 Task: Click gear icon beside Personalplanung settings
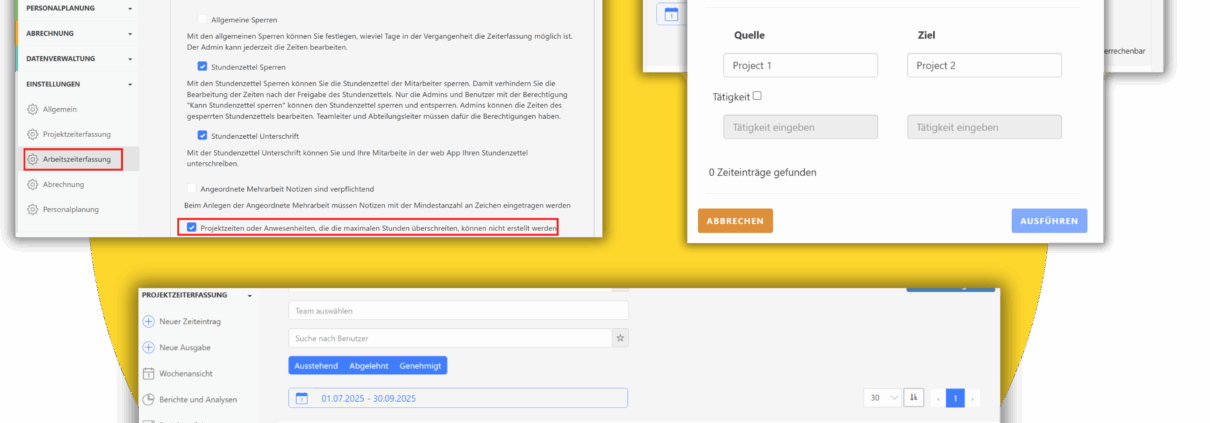(x=33, y=209)
